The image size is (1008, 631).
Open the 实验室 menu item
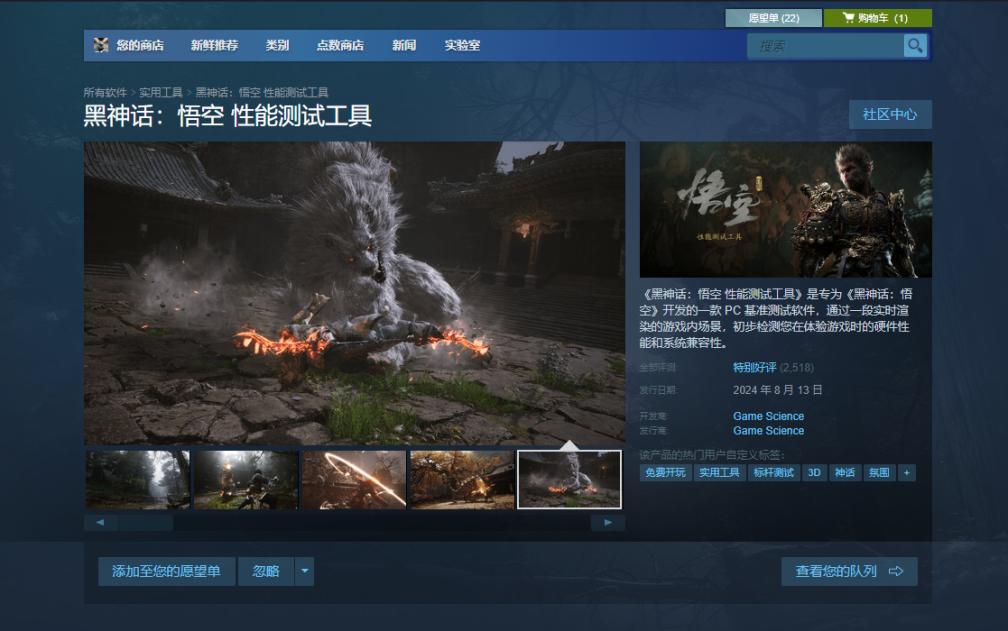(x=462, y=46)
